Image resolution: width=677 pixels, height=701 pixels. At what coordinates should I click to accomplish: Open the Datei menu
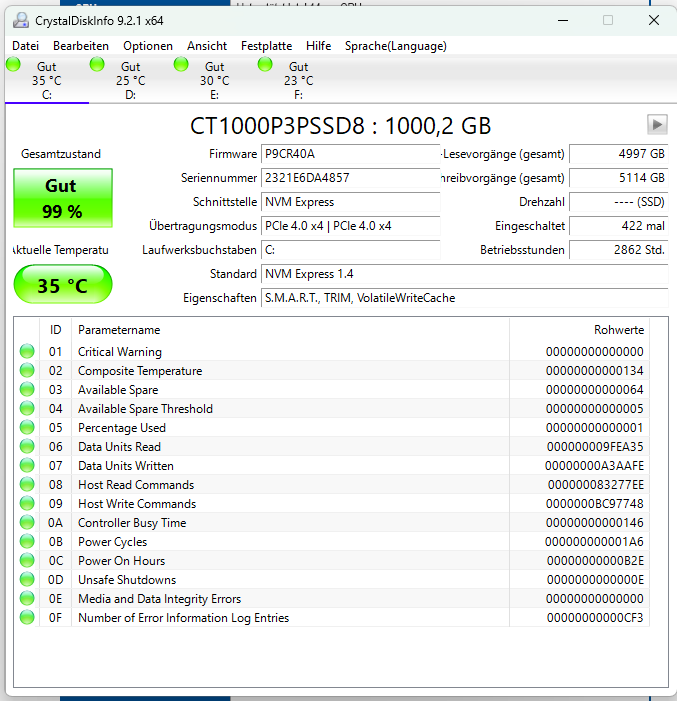(25, 46)
